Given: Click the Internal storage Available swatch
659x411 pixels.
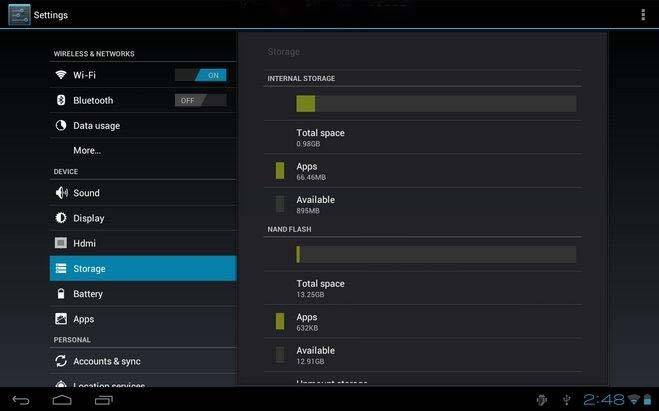Looking at the screenshot, I should (280, 204).
